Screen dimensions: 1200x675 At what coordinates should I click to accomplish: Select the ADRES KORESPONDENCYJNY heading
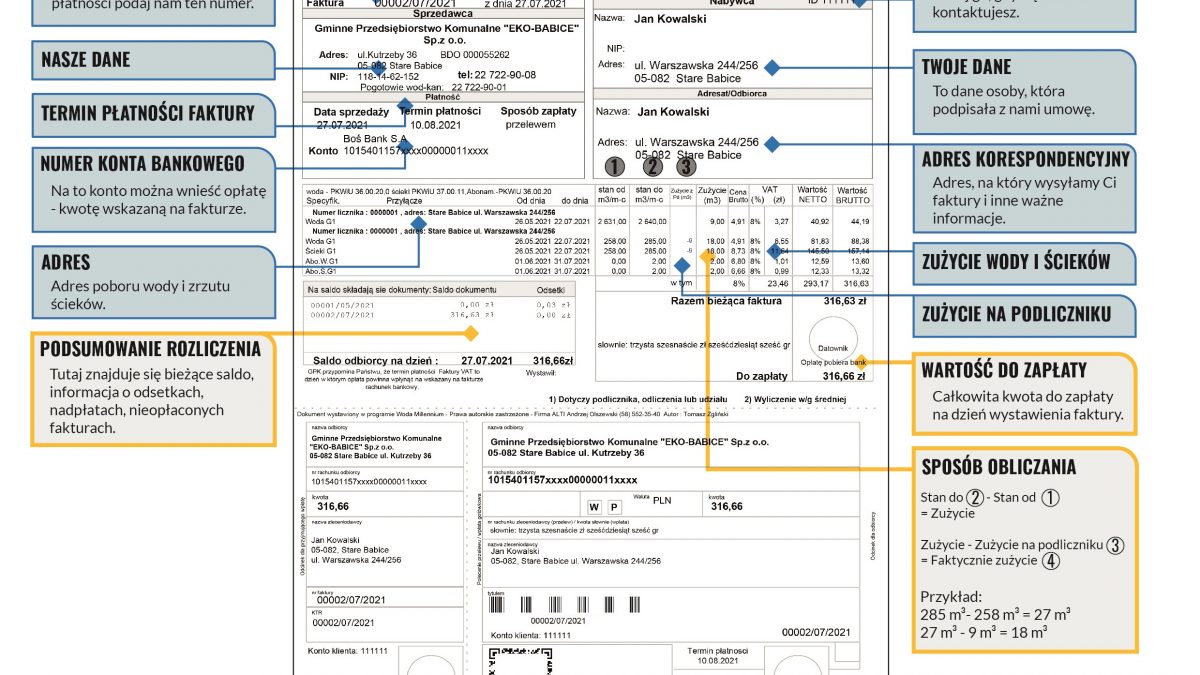tap(1025, 160)
